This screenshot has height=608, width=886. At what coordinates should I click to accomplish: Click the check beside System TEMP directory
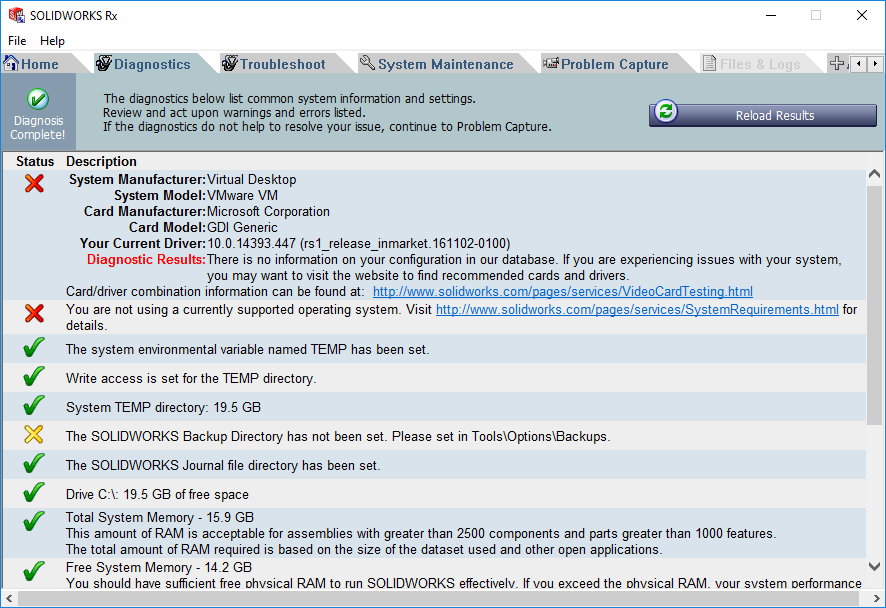click(34, 405)
